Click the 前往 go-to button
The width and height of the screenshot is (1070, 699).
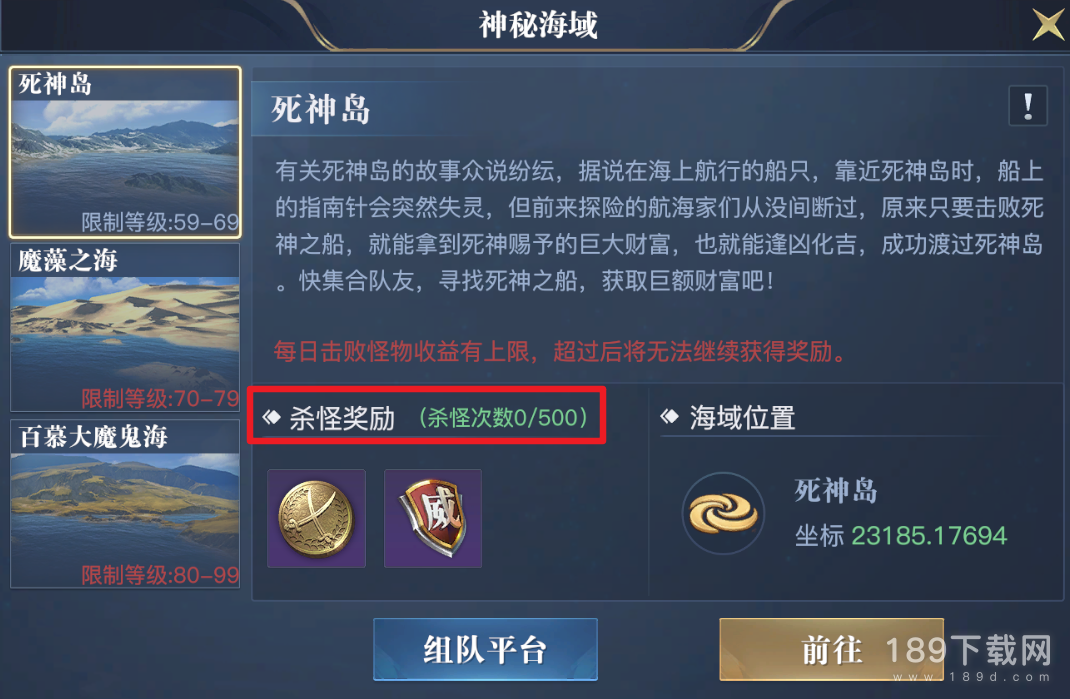[832, 649]
